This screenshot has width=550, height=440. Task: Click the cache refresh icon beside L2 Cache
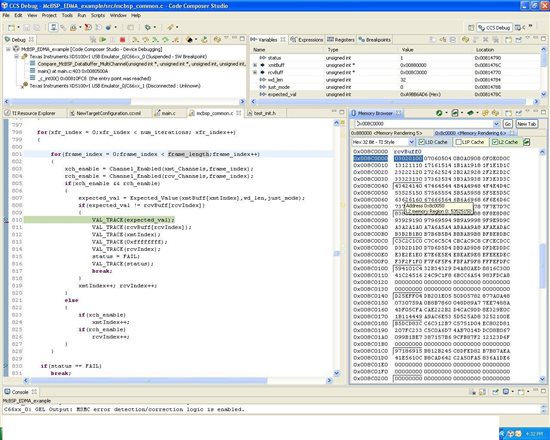tap(526, 142)
